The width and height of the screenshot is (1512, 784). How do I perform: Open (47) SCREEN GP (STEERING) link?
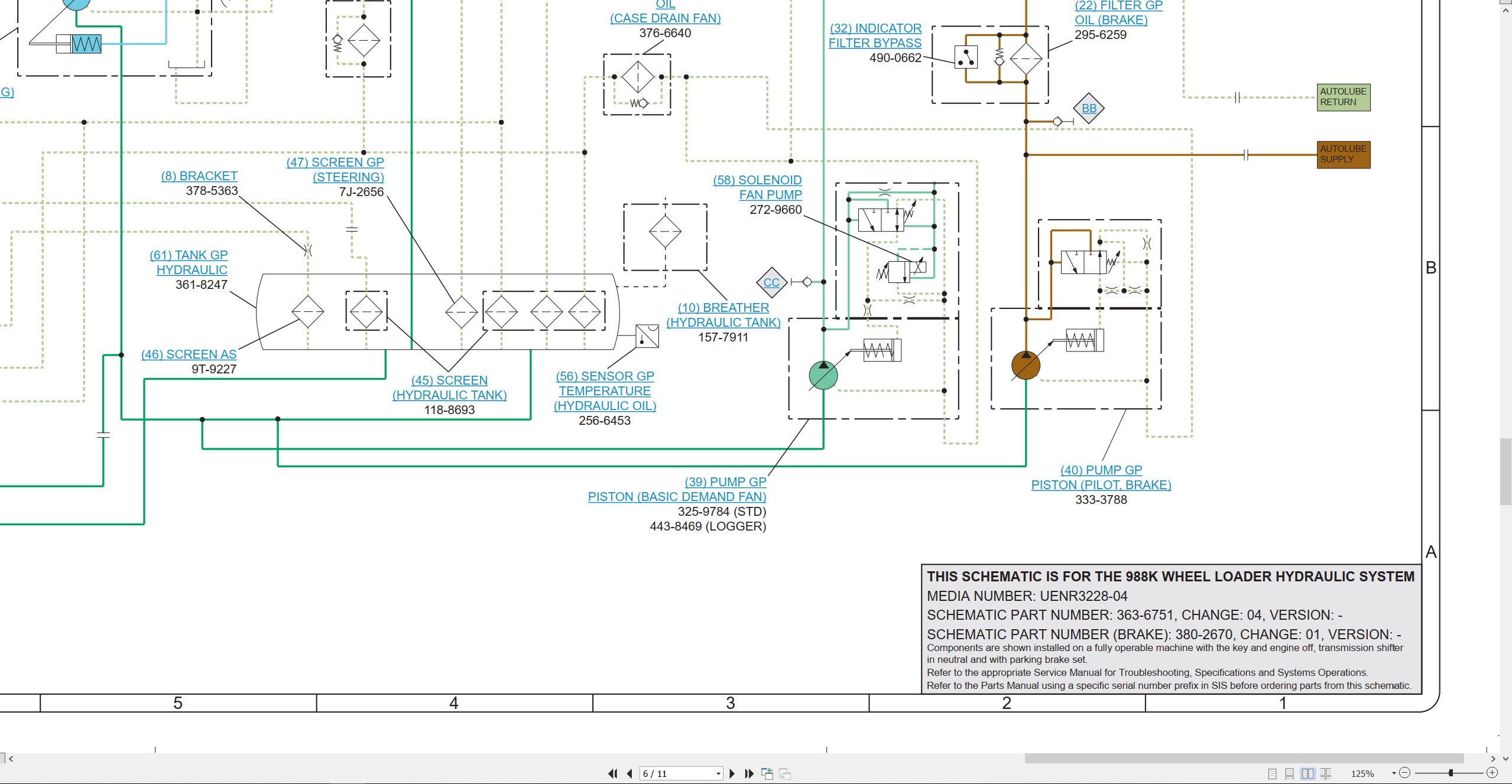click(335, 170)
